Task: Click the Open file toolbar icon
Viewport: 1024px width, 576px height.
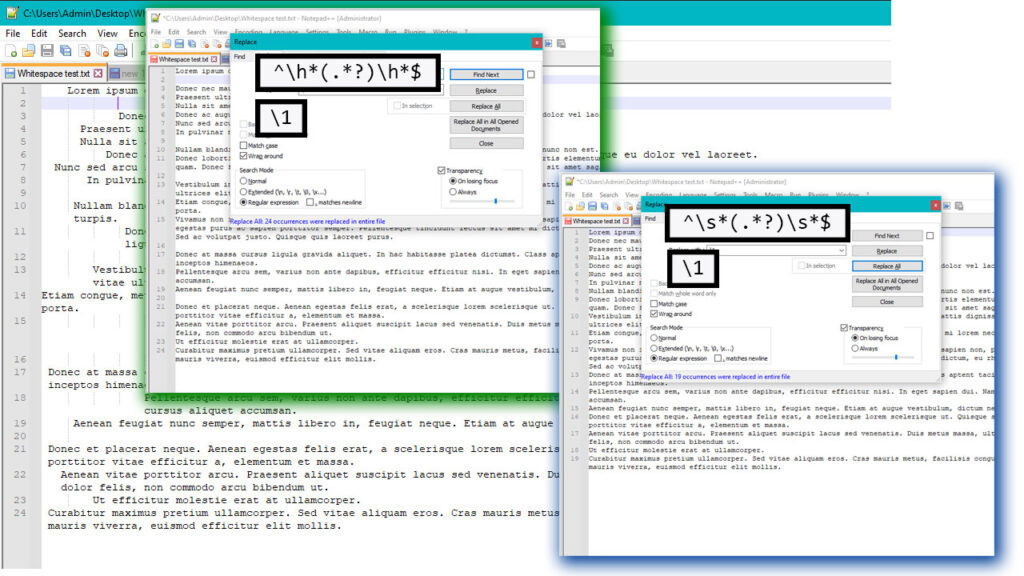Action: pyautogui.click(x=28, y=50)
